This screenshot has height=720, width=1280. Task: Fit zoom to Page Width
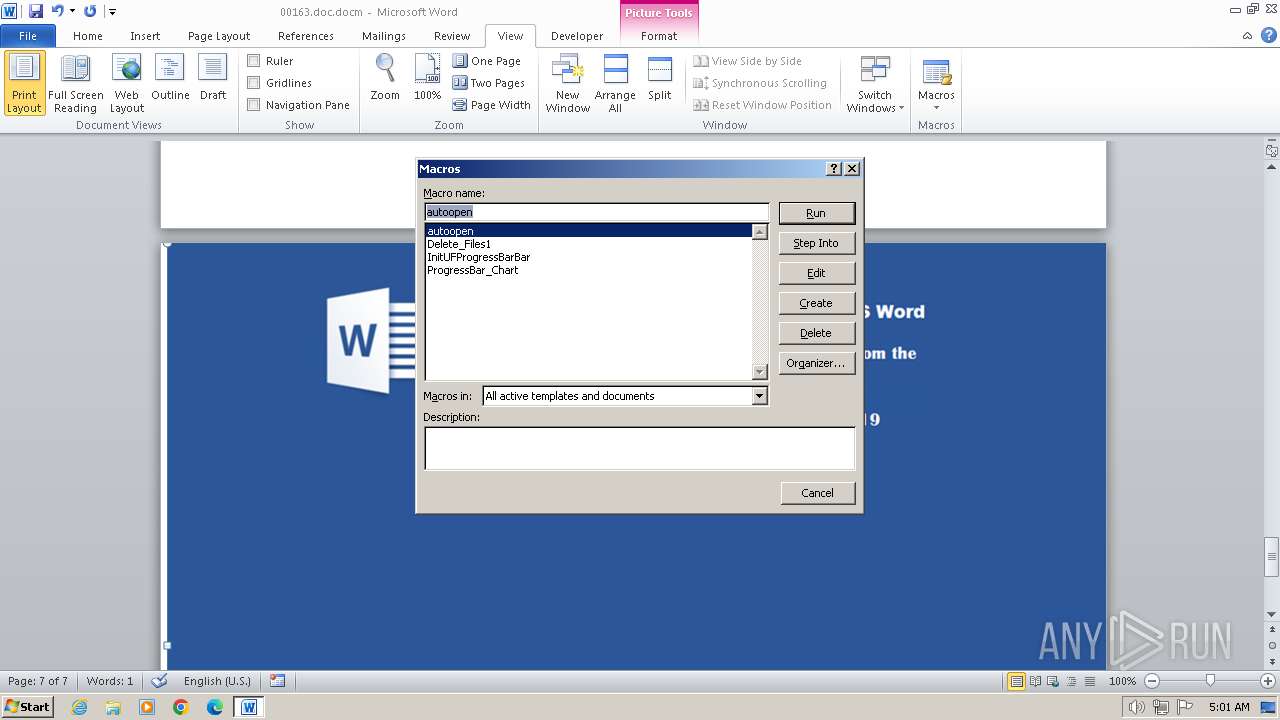492,105
